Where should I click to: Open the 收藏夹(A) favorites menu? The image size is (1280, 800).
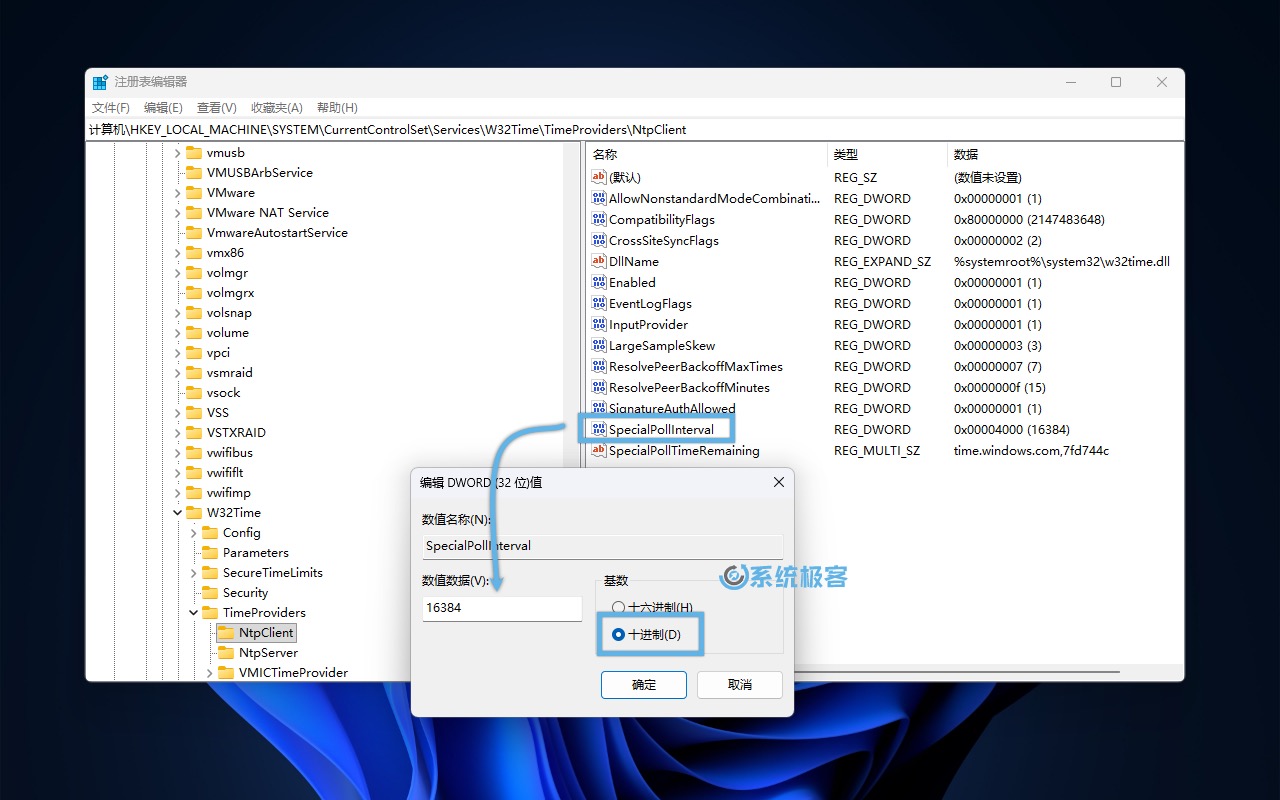pos(276,107)
